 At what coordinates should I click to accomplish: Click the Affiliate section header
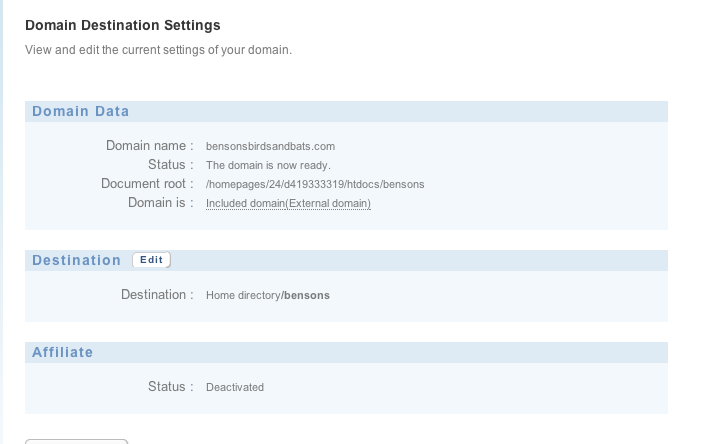point(346,352)
